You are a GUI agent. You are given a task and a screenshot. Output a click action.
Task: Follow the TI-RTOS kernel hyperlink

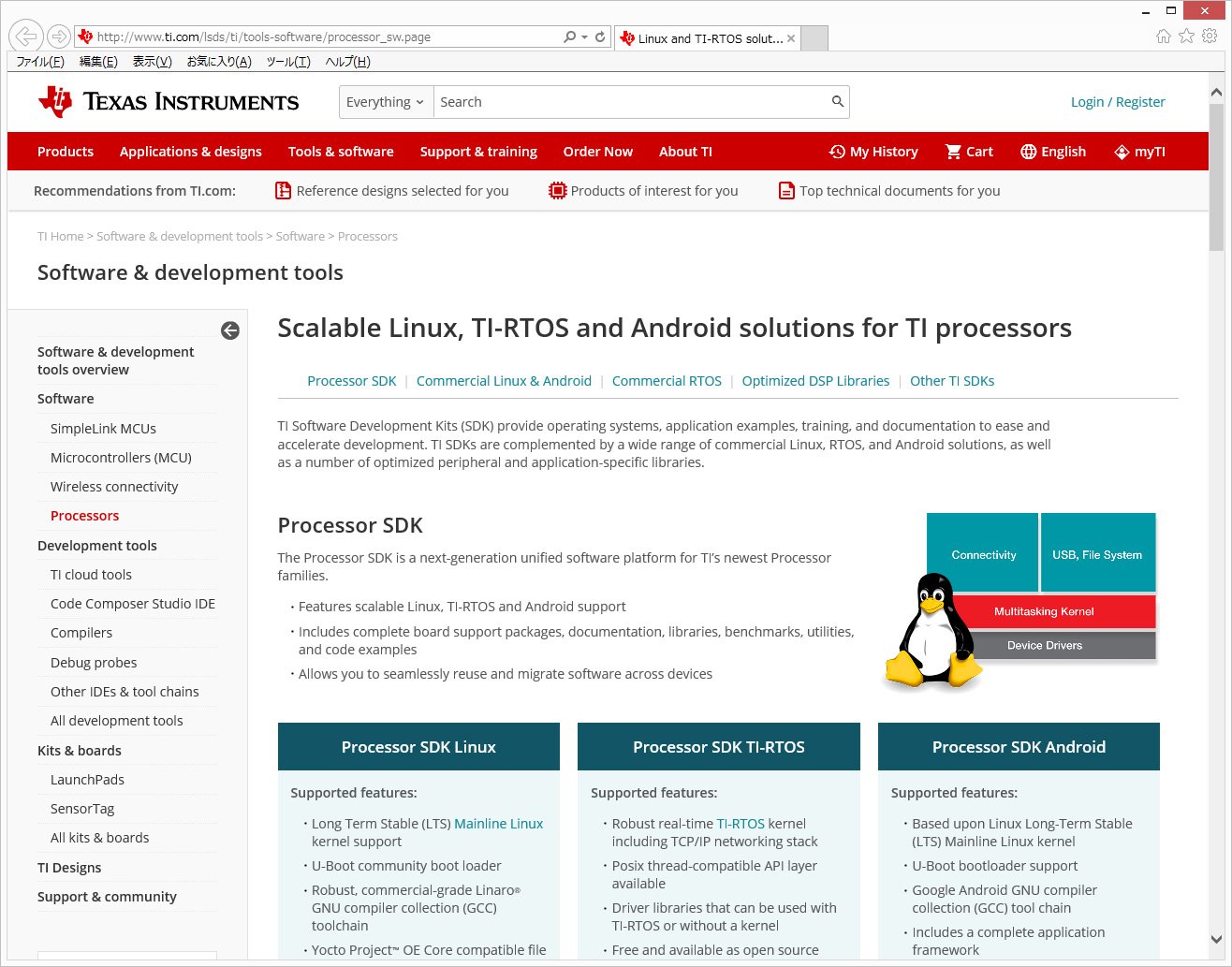[741, 824]
